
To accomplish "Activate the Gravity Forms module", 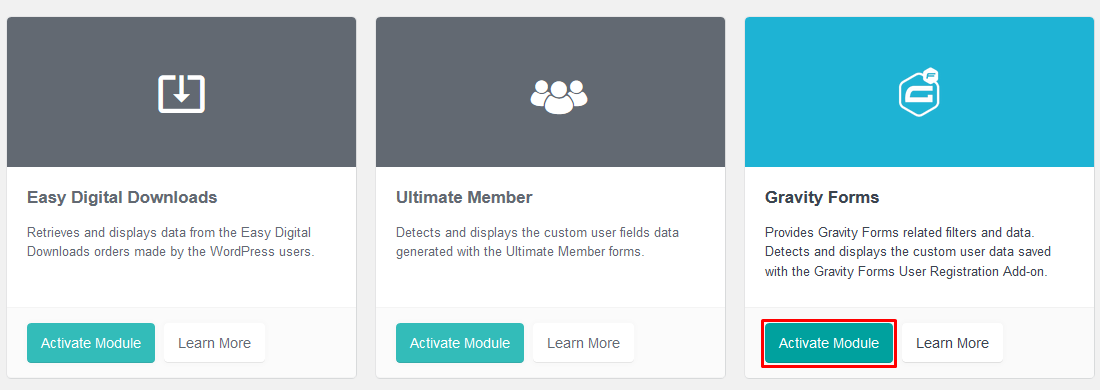I will (829, 343).
